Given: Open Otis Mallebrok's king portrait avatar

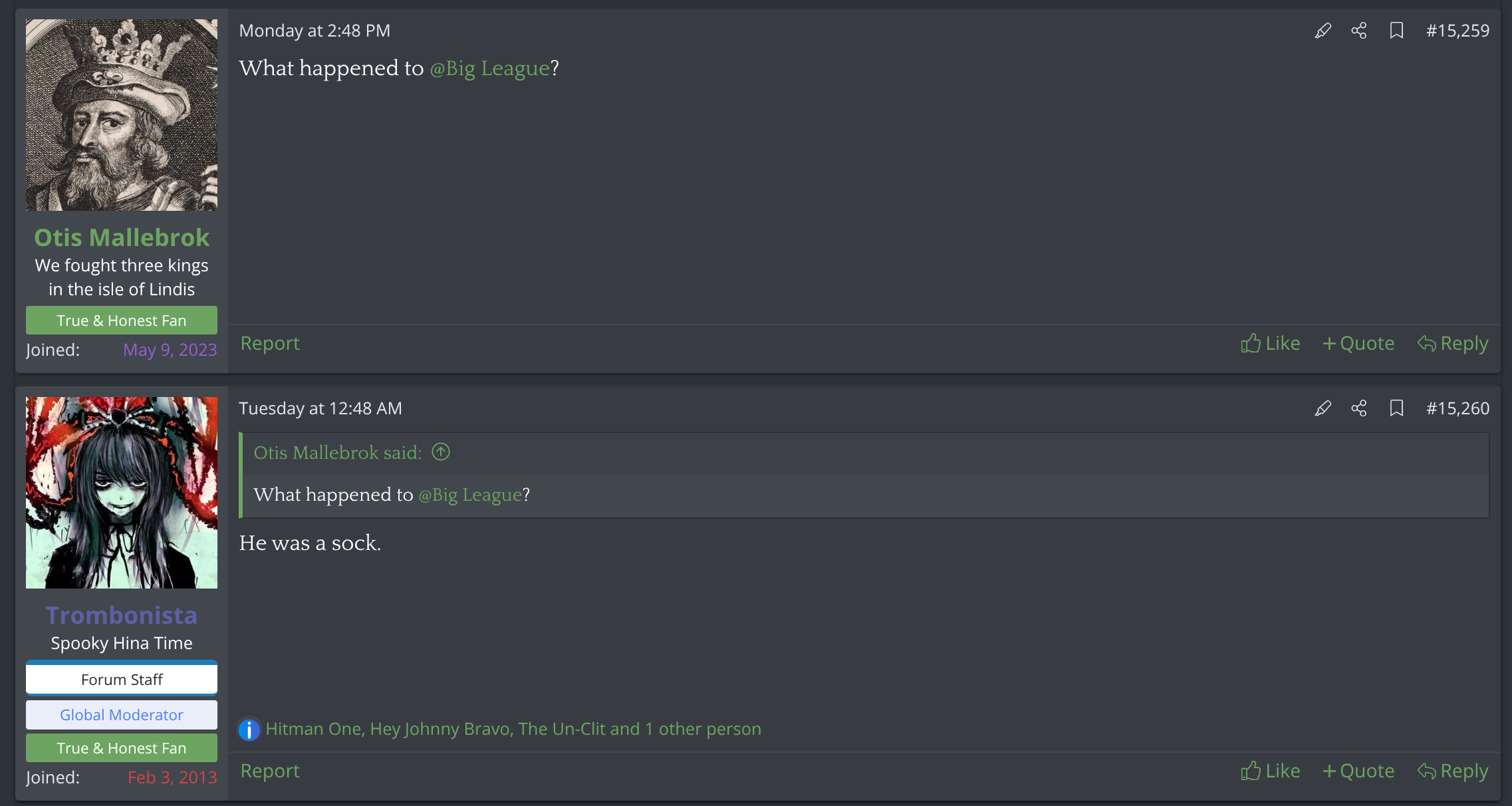Looking at the screenshot, I should click(122, 115).
